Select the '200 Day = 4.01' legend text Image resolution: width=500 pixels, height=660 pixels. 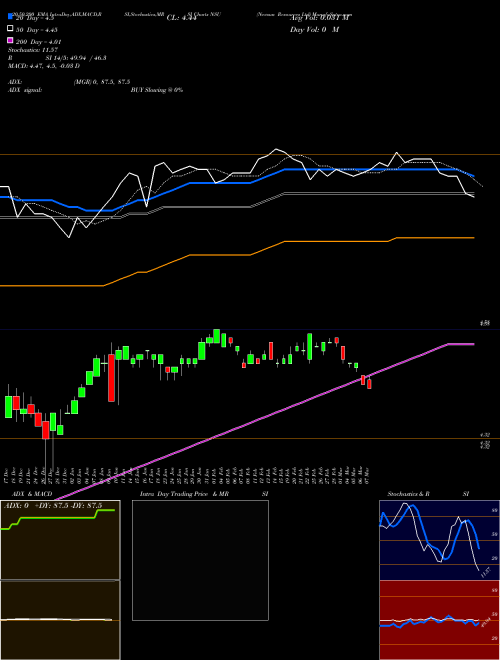39,42
